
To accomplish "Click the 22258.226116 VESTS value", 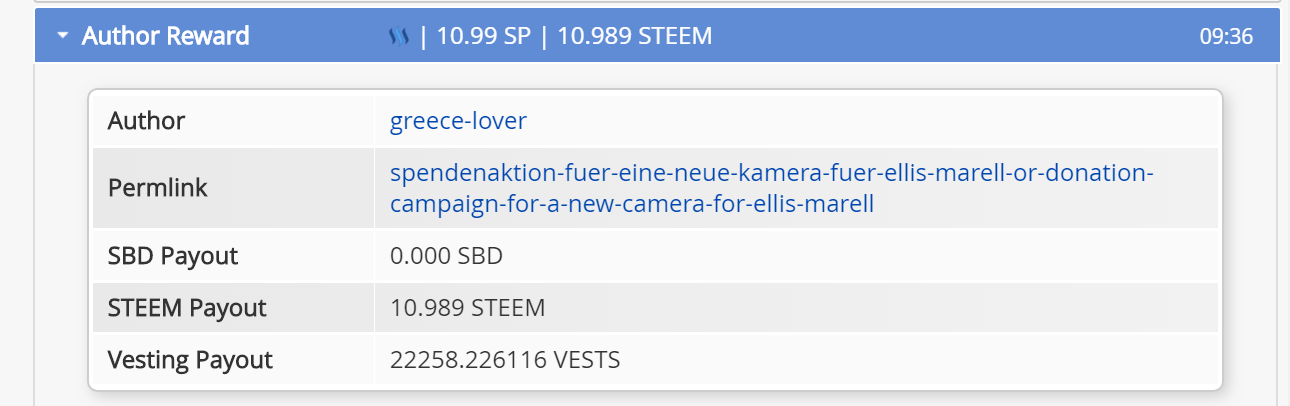I will (x=505, y=359).
